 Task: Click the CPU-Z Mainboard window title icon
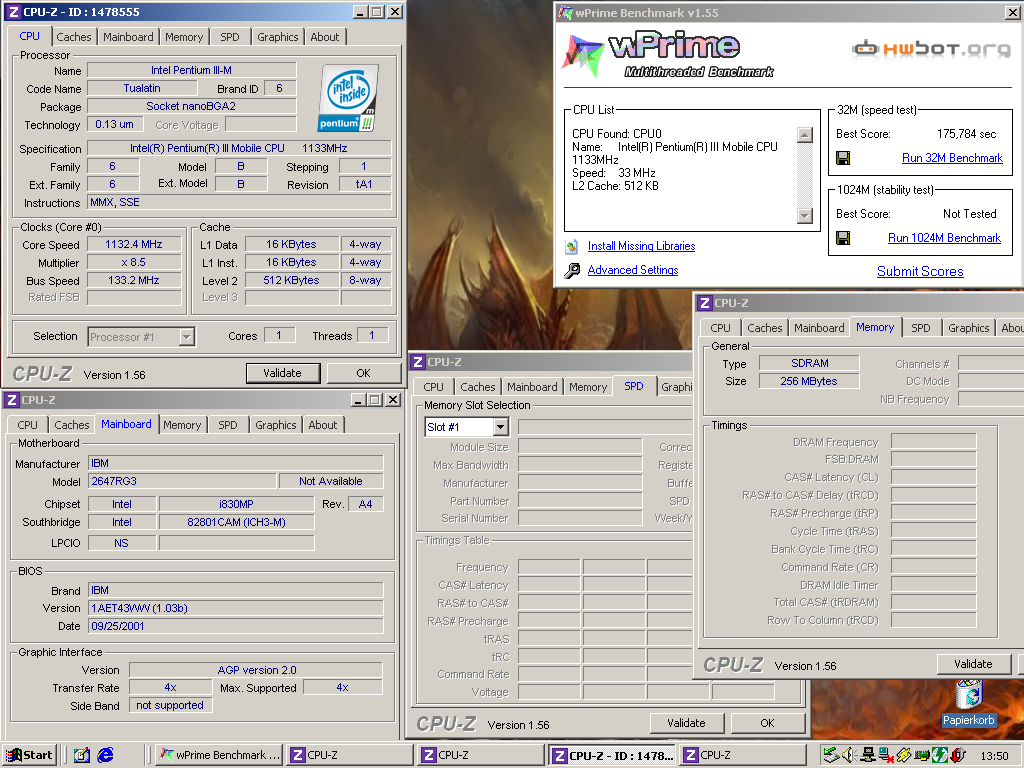pos(11,400)
